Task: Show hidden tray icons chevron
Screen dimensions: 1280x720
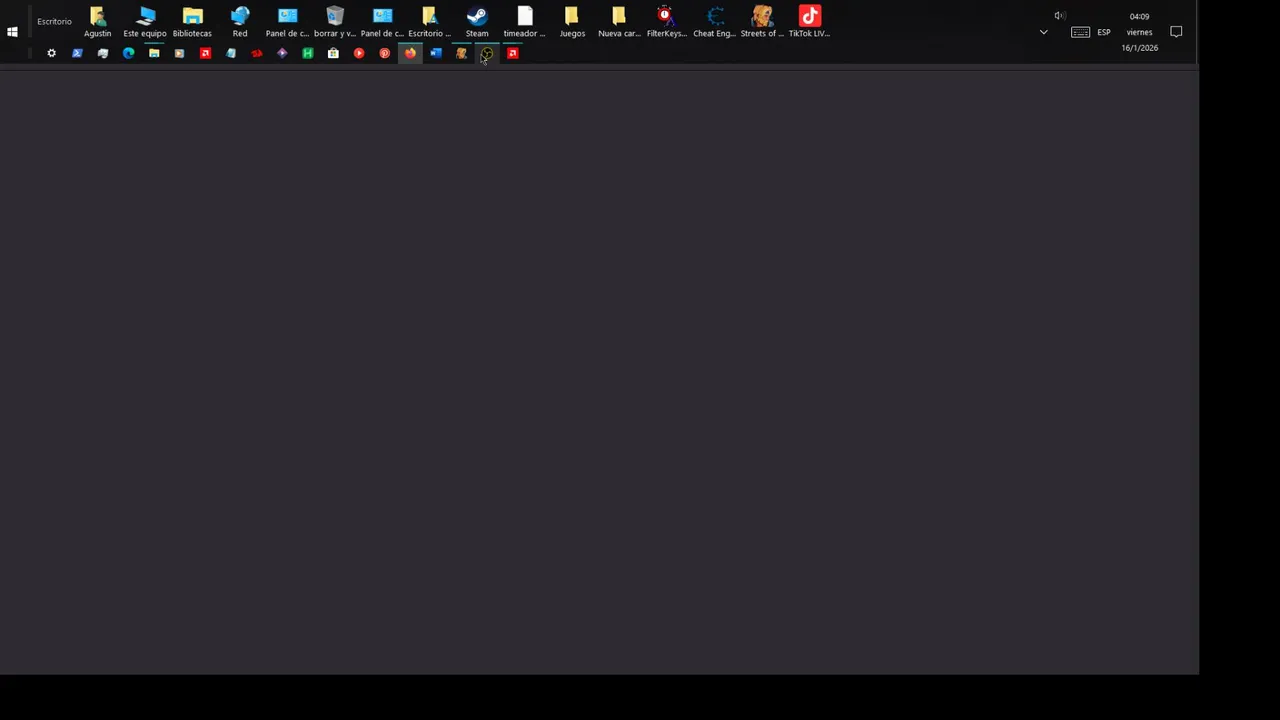Action: point(1043,32)
